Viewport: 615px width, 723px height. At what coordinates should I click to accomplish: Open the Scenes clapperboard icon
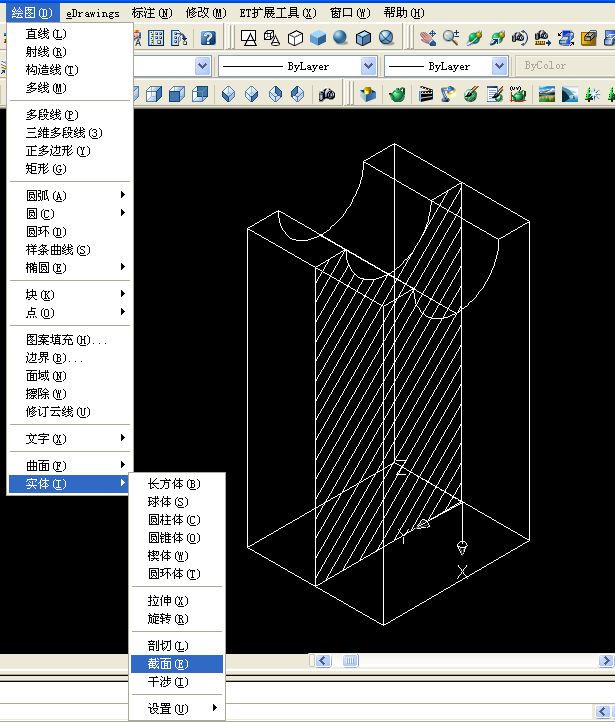point(425,94)
